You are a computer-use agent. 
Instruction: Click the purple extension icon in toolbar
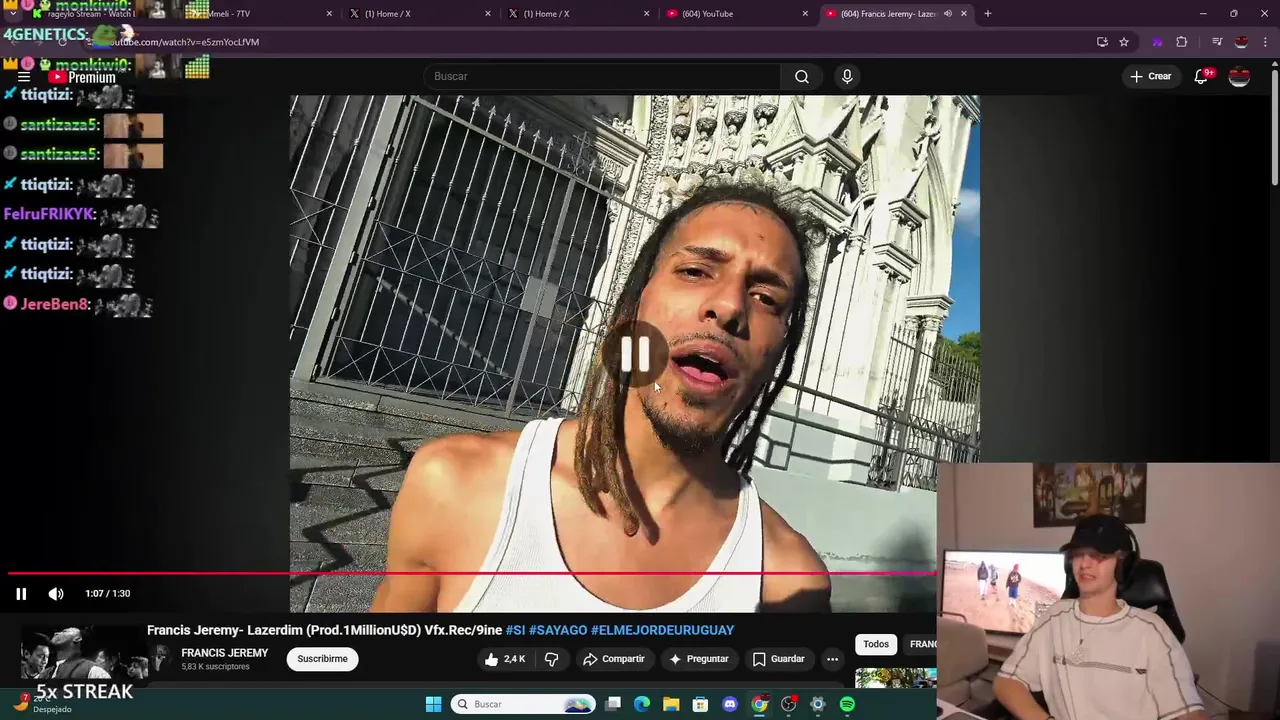tap(1157, 42)
